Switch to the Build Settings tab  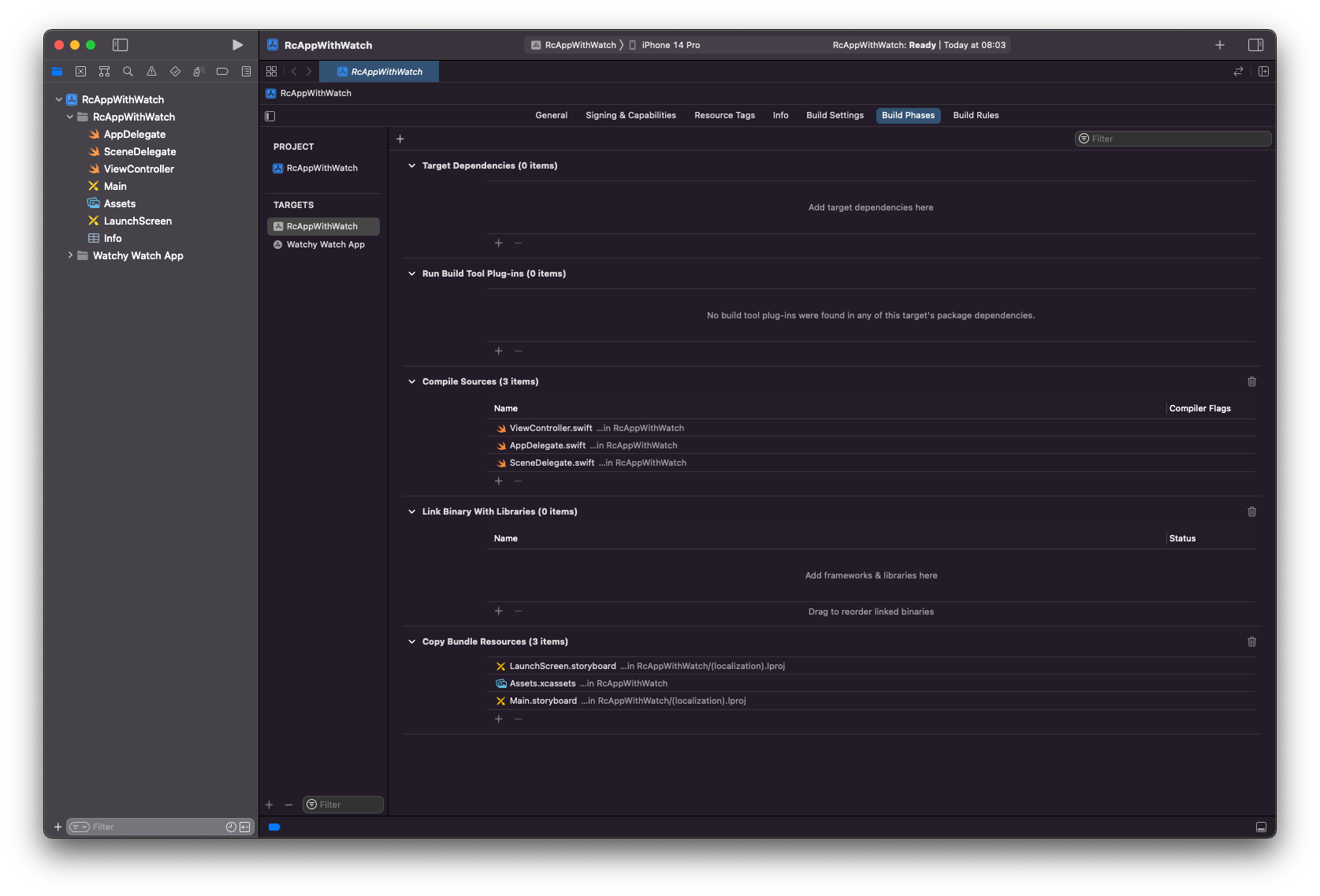pyautogui.click(x=835, y=115)
